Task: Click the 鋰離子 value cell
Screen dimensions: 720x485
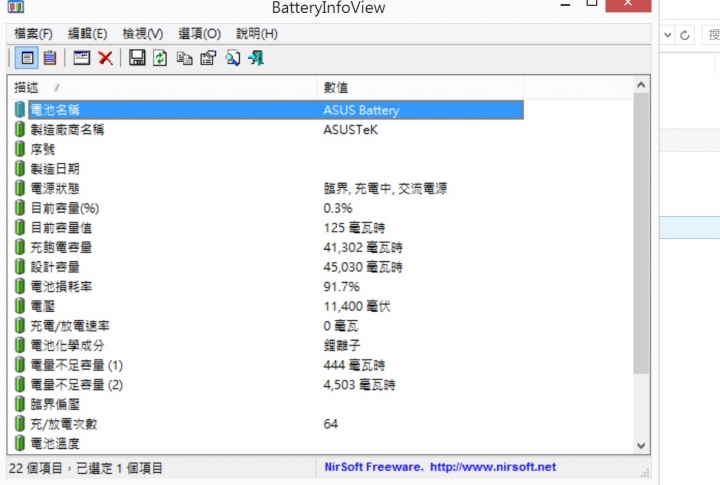Action: [342, 345]
